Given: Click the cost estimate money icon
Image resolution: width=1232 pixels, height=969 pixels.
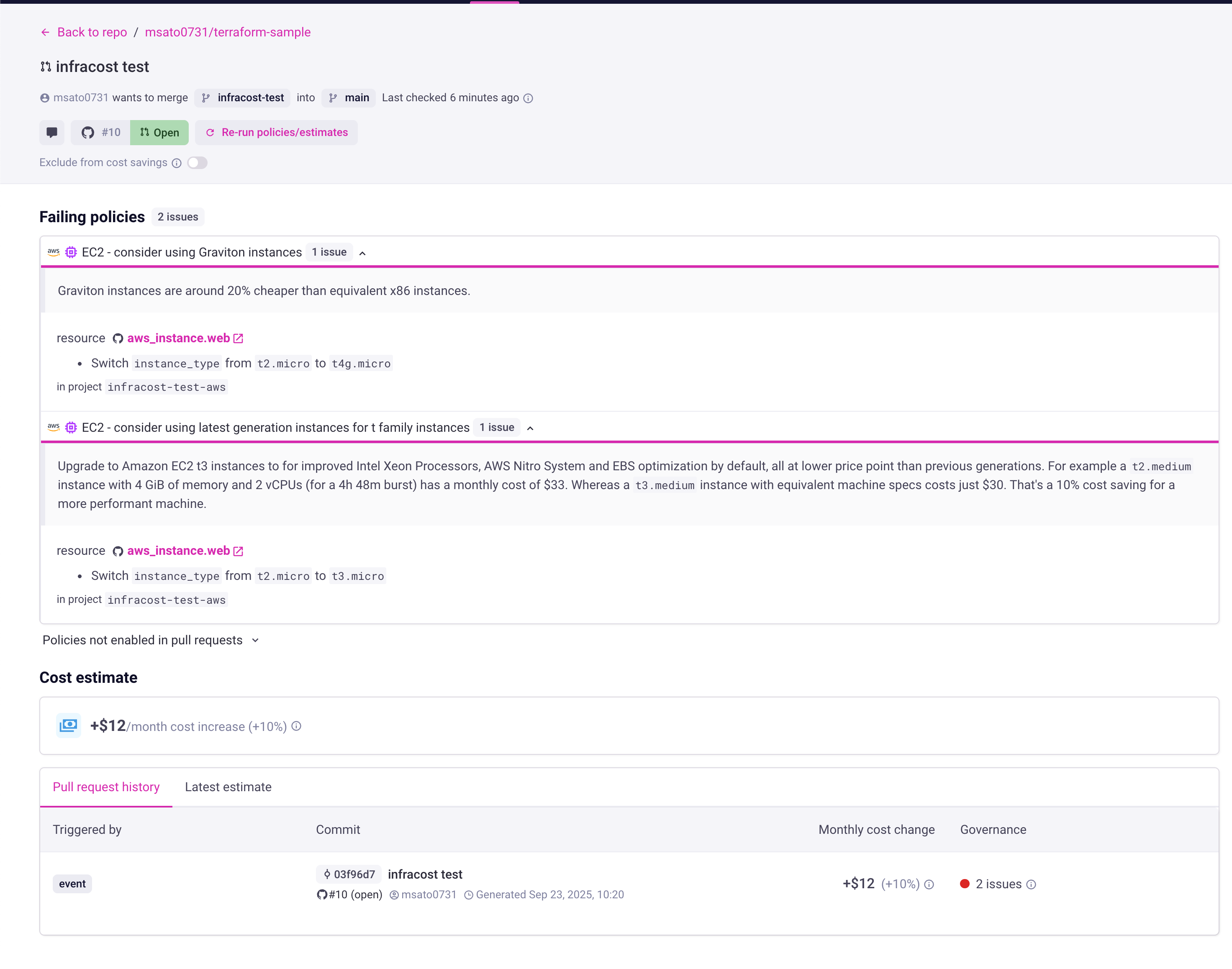Looking at the screenshot, I should [x=69, y=725].
